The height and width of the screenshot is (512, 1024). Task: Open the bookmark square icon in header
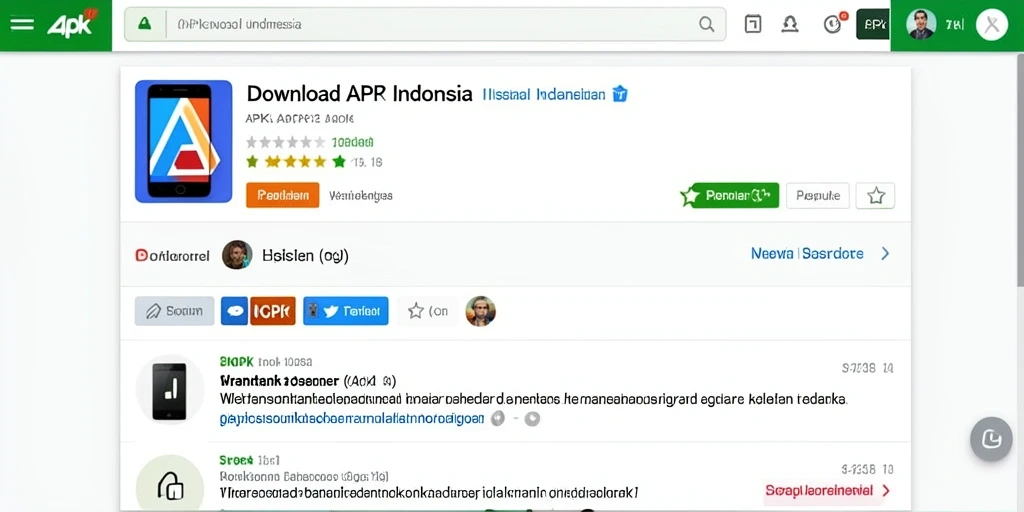753,25
